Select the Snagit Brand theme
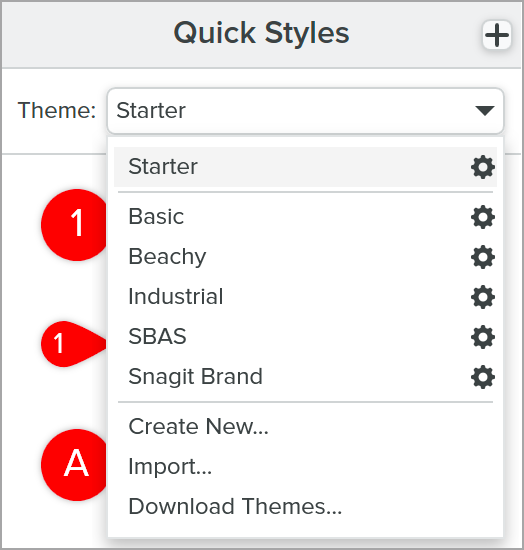 (305, 377)
